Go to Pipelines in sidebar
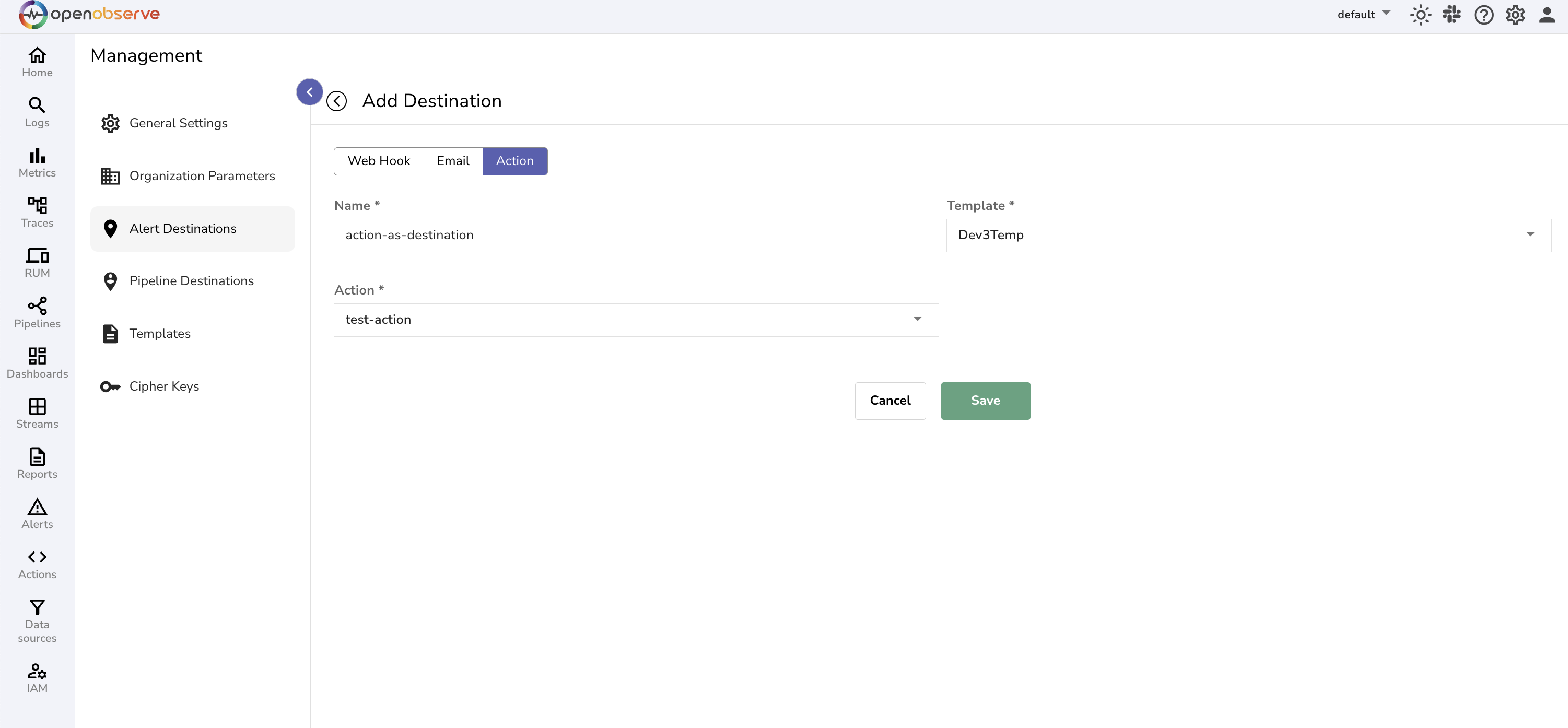 tap(37, 313)
